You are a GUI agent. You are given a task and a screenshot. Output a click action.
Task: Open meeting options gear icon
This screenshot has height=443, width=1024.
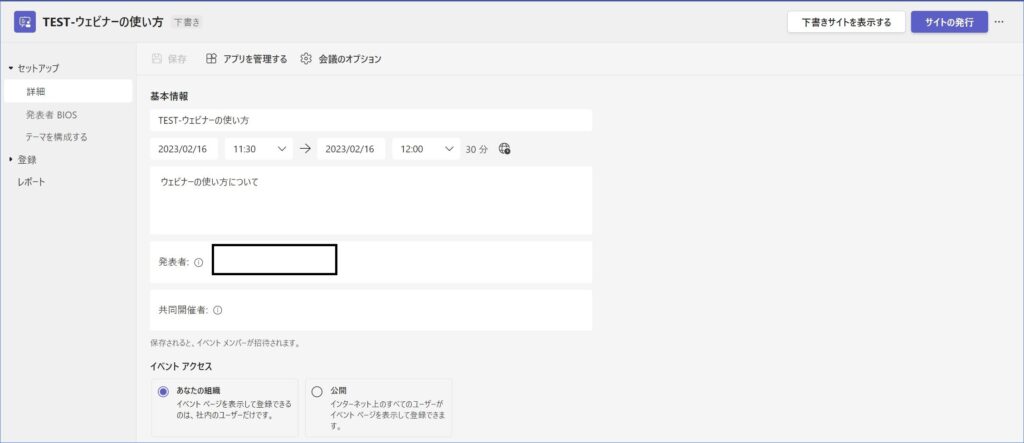click(x=307, y=59)
